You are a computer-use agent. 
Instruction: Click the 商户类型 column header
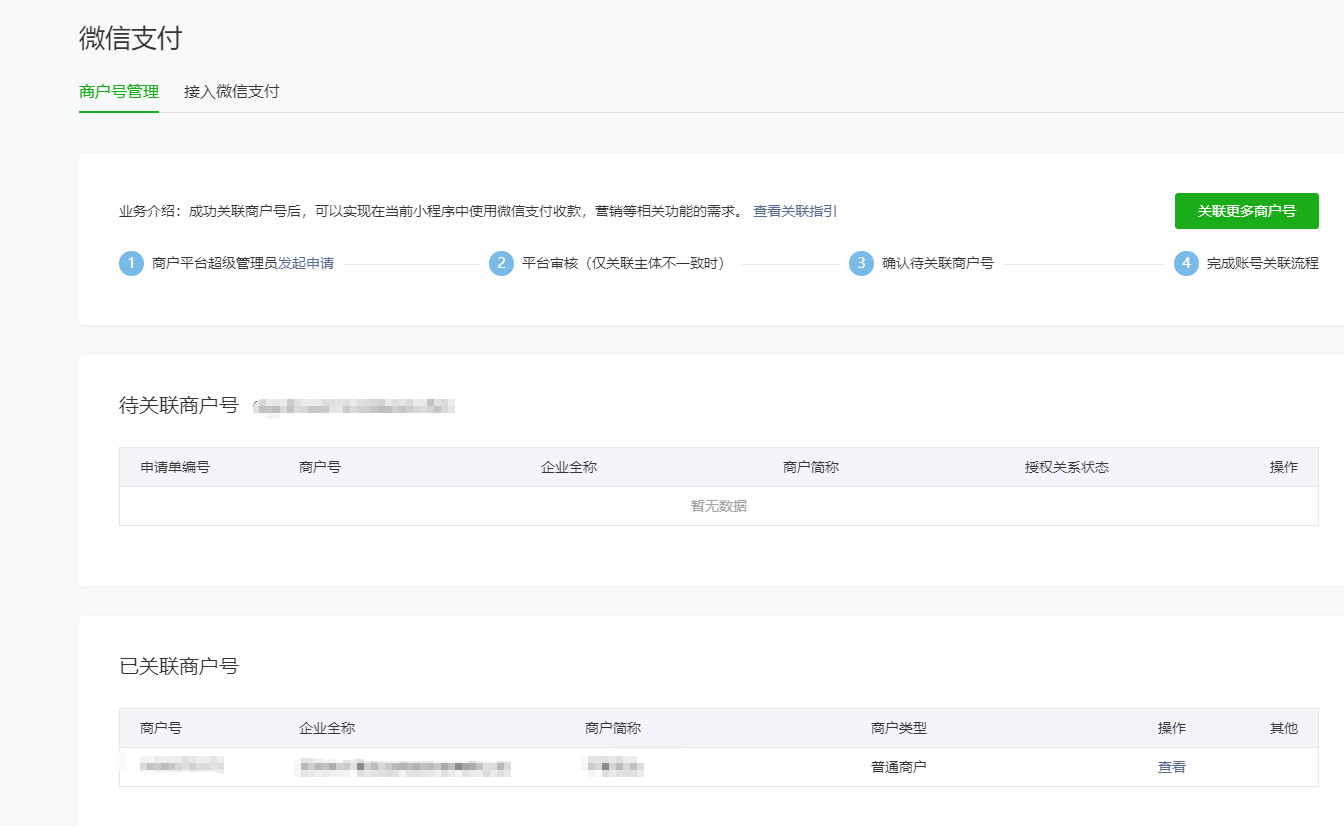[899, 728]
